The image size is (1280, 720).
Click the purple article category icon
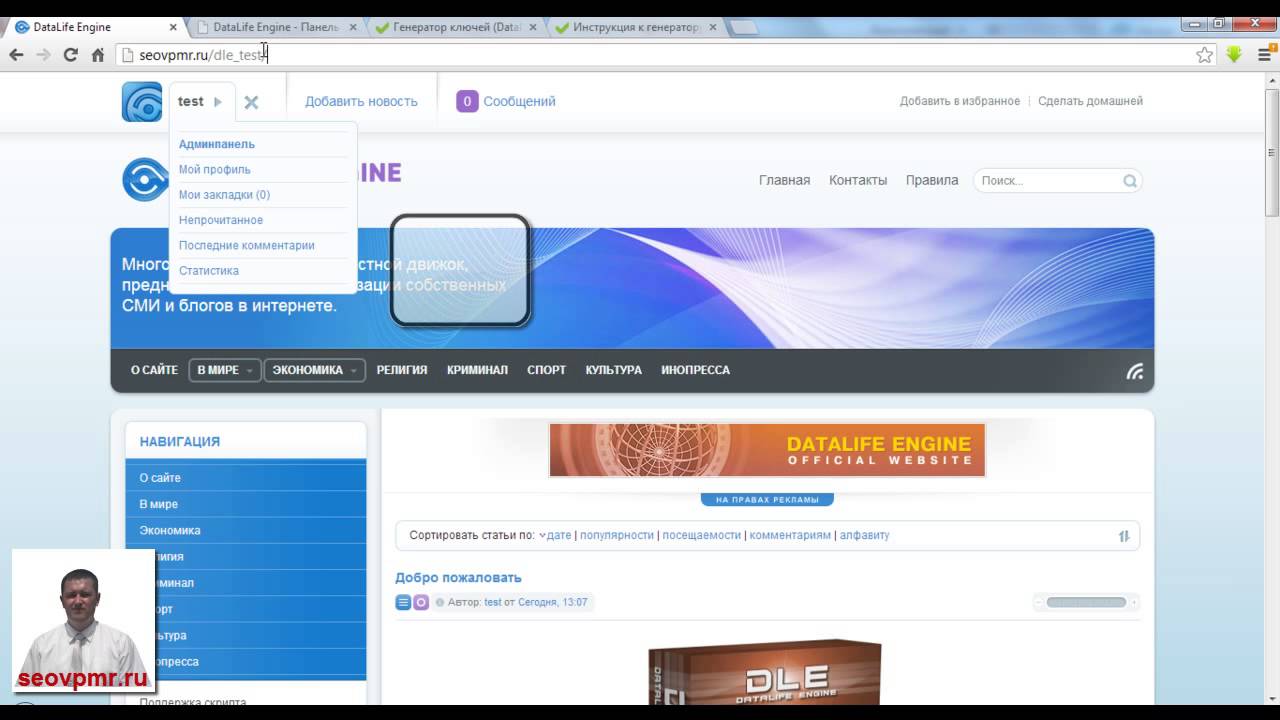[x=421, y=602]
